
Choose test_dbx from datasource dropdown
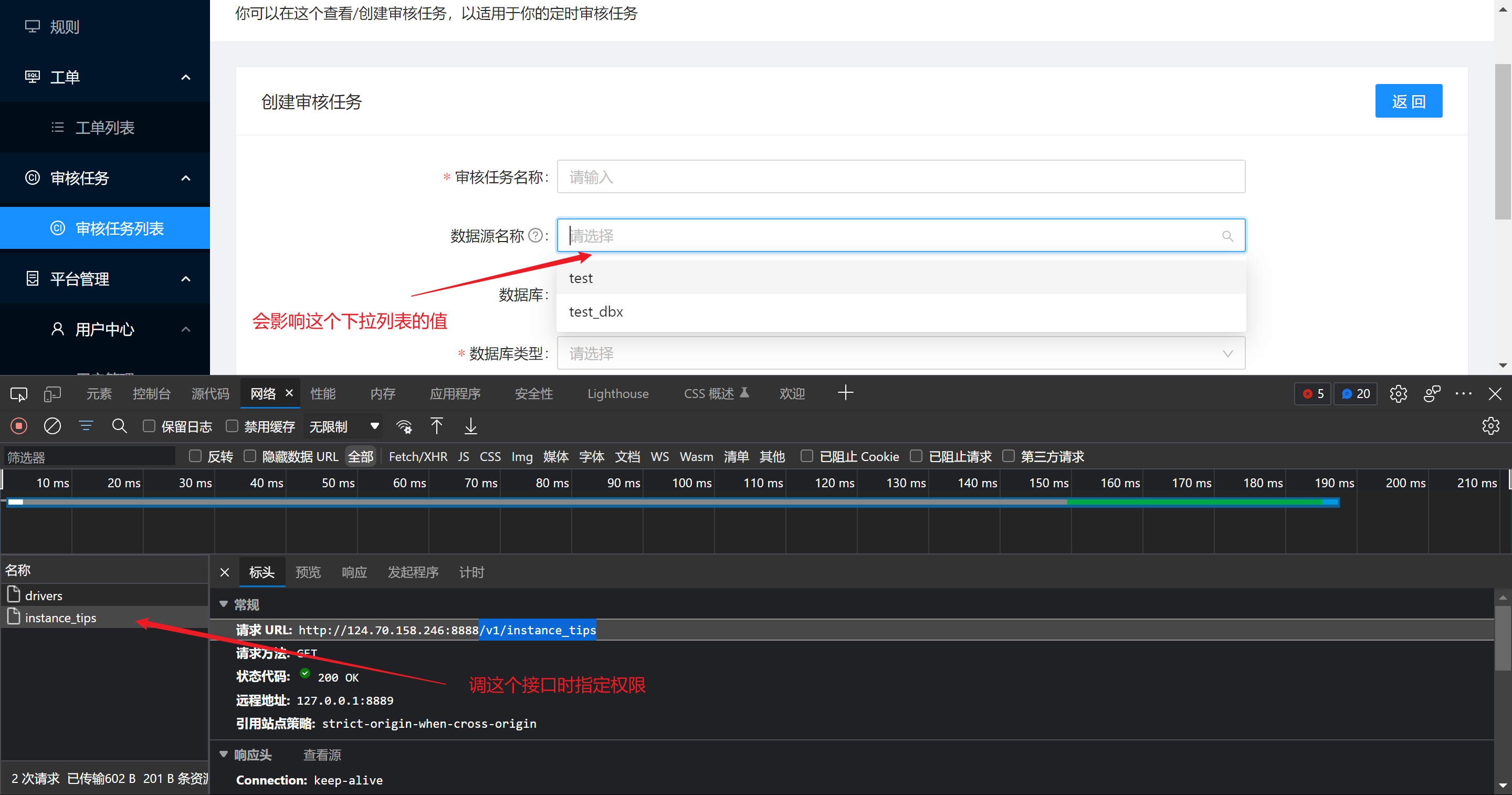(901, 311)
